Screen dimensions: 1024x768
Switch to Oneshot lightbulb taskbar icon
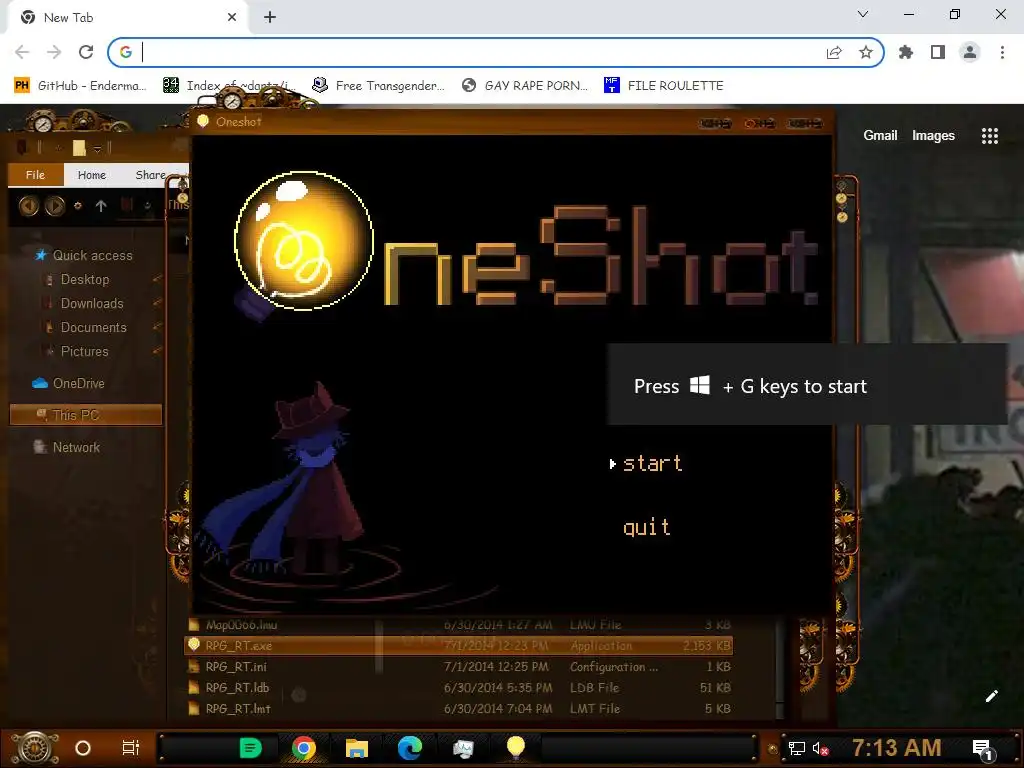coord(516,748)
